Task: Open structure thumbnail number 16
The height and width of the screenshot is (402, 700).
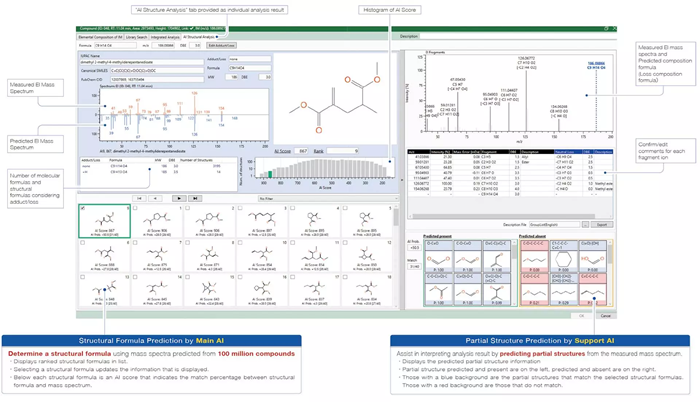Action: coord(262,290)
